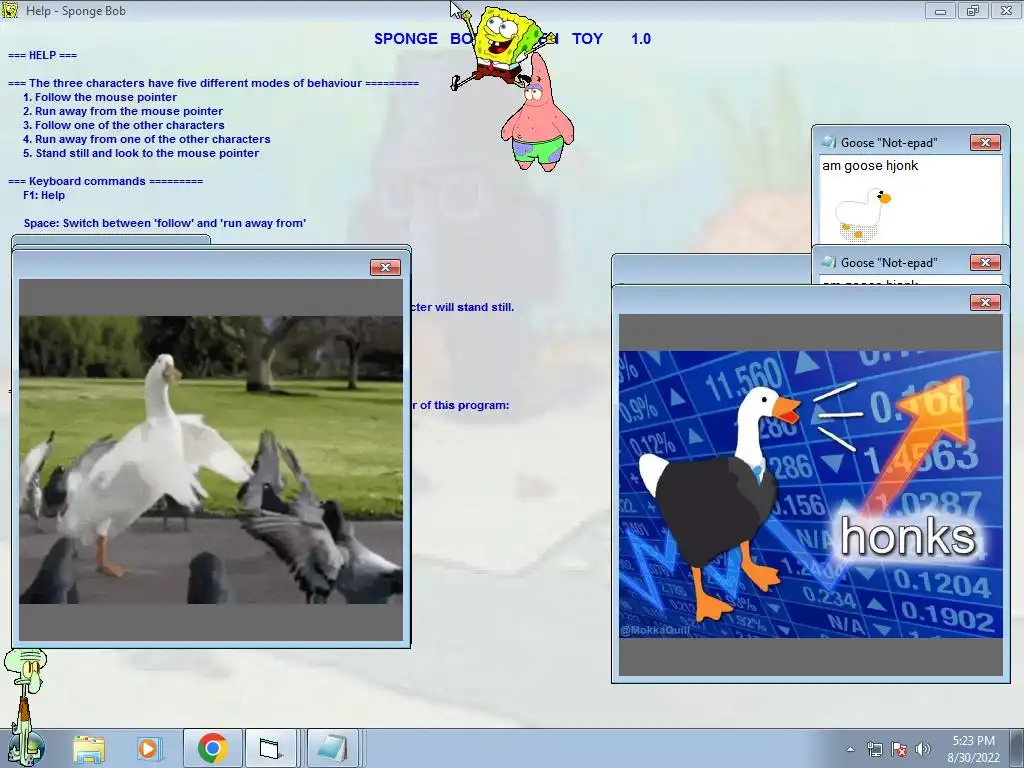Click the "1.0" version number in the header
The width and height of the screenshot is (1024, 768).
tap(641, 39)
